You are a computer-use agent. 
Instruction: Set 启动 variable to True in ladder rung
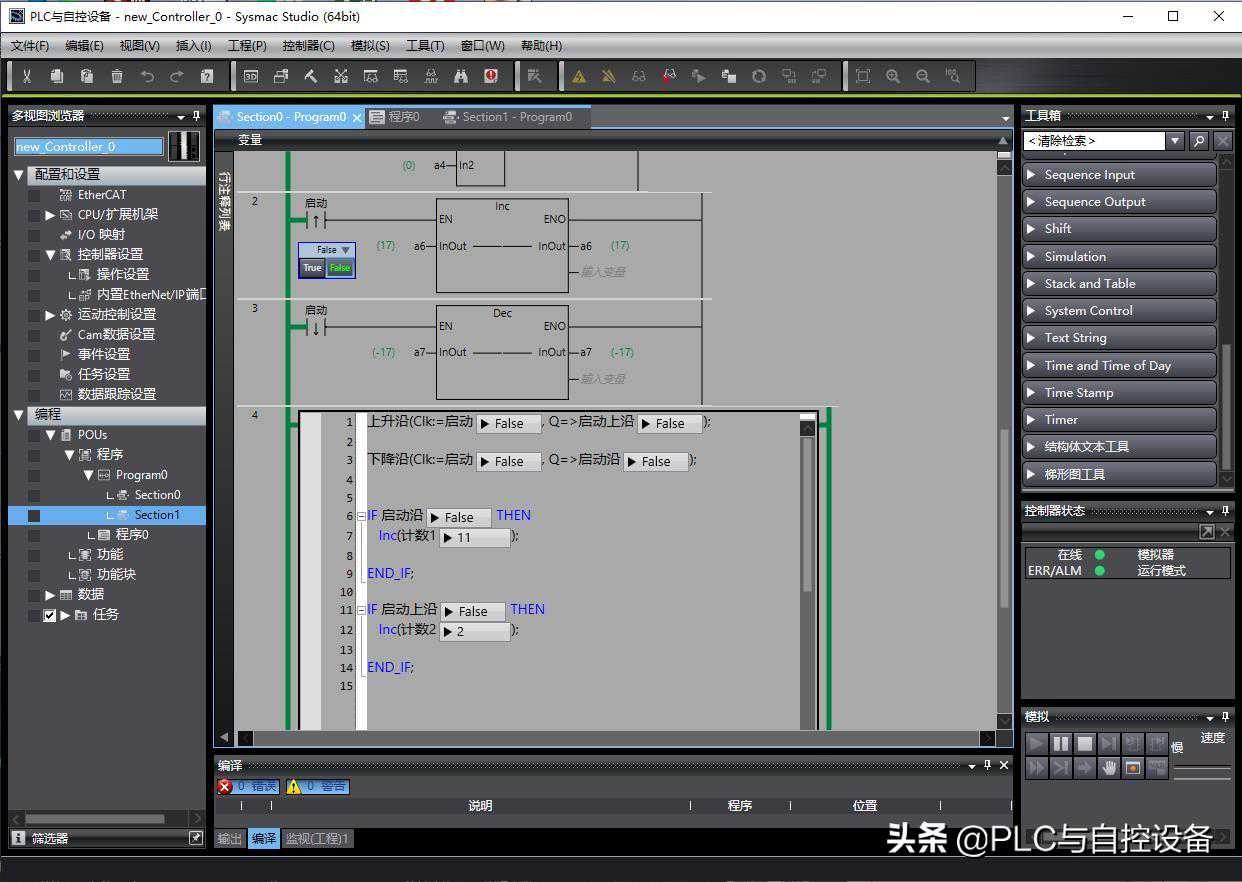click(312, 268)
